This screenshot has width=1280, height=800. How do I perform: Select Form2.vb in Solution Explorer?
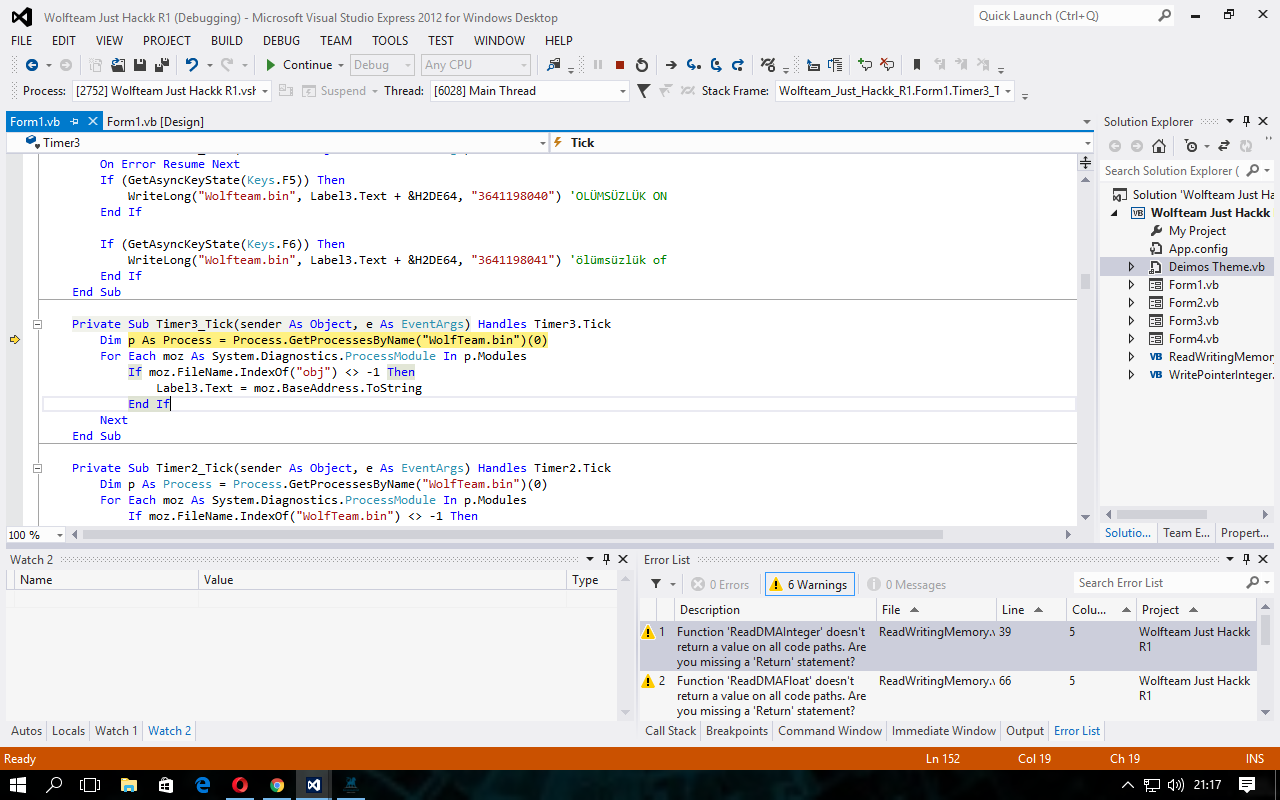coord(1193,303)
